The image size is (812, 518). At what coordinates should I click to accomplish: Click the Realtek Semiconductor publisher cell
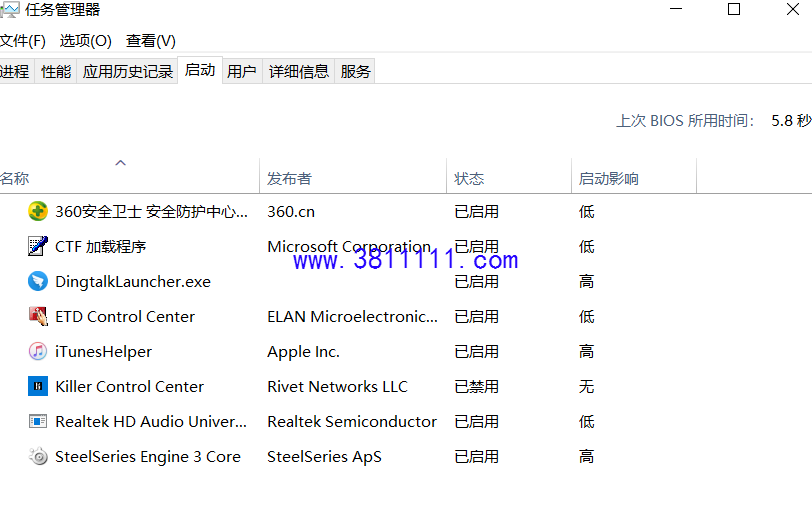point(352,422)
